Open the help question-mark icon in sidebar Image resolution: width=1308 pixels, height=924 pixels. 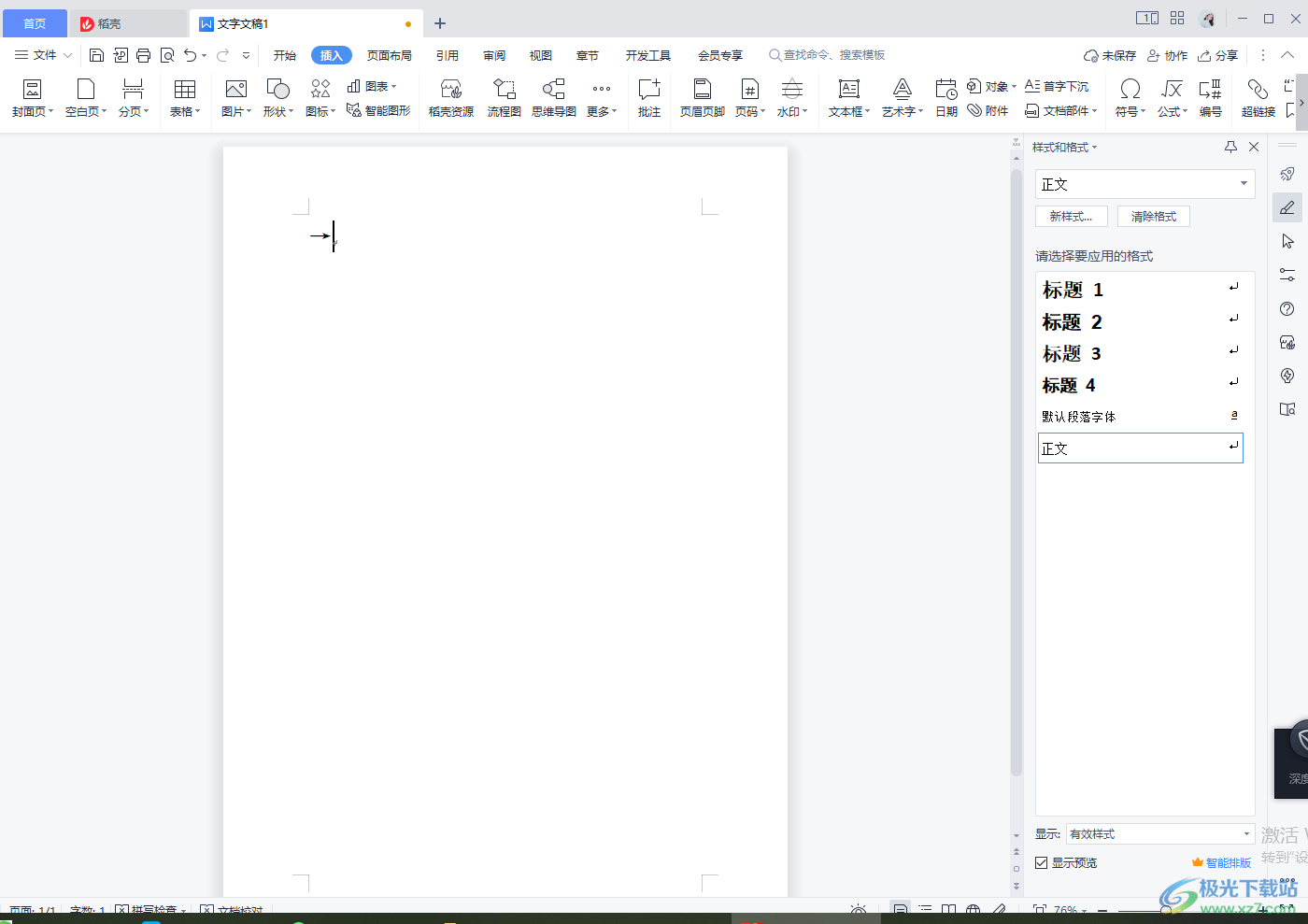click(1287, 308)
